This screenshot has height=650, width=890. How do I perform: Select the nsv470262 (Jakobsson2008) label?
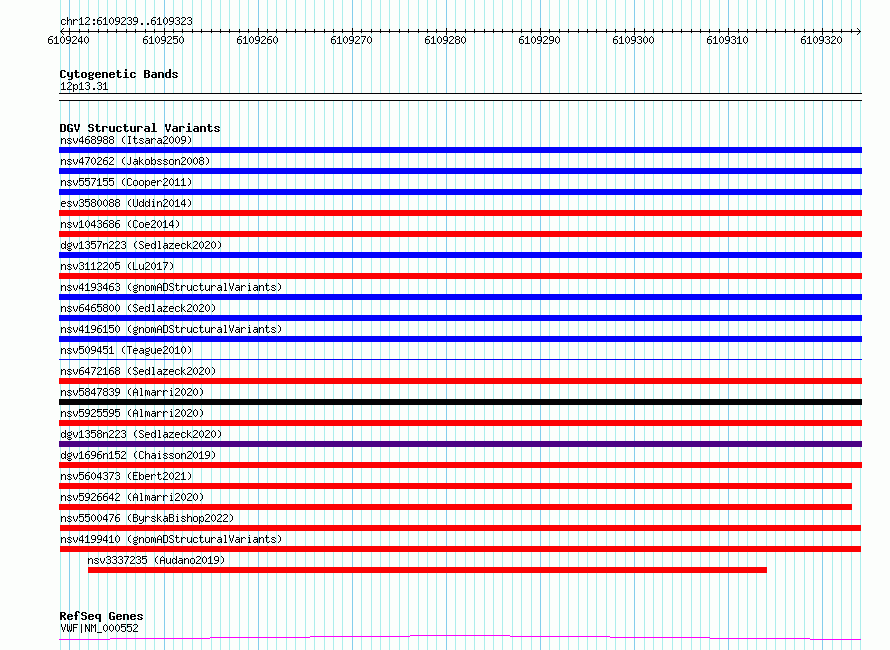click(135, 161)
